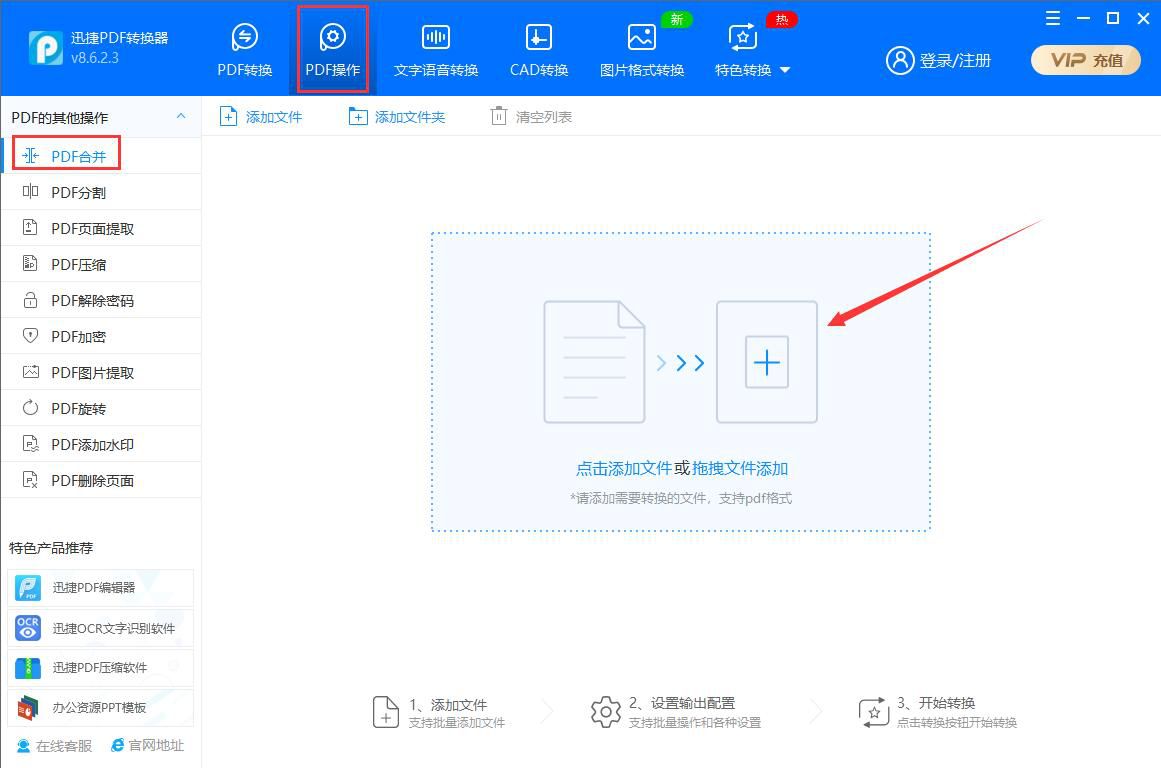Open the 登录/注册 link
Screen dimensions: 1161x768
click(955, 61)
